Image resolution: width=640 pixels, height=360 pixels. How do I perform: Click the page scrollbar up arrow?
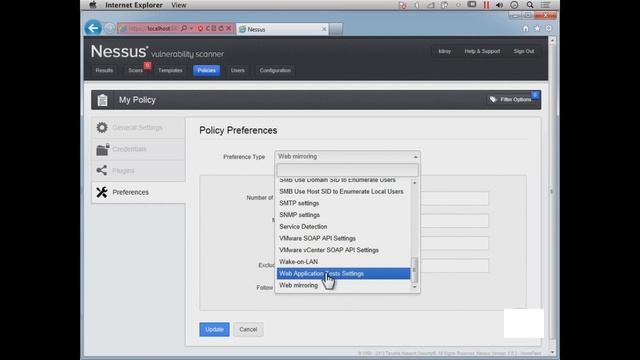(552, 40)
